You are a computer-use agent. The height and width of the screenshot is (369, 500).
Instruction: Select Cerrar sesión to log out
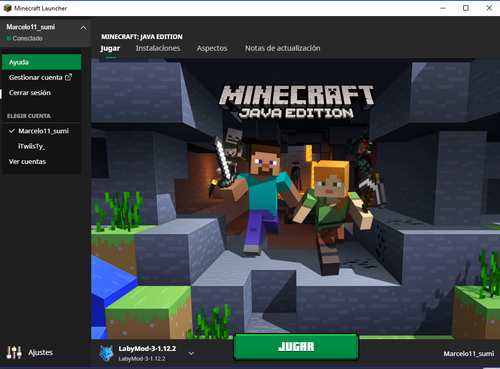coord(41,93)
